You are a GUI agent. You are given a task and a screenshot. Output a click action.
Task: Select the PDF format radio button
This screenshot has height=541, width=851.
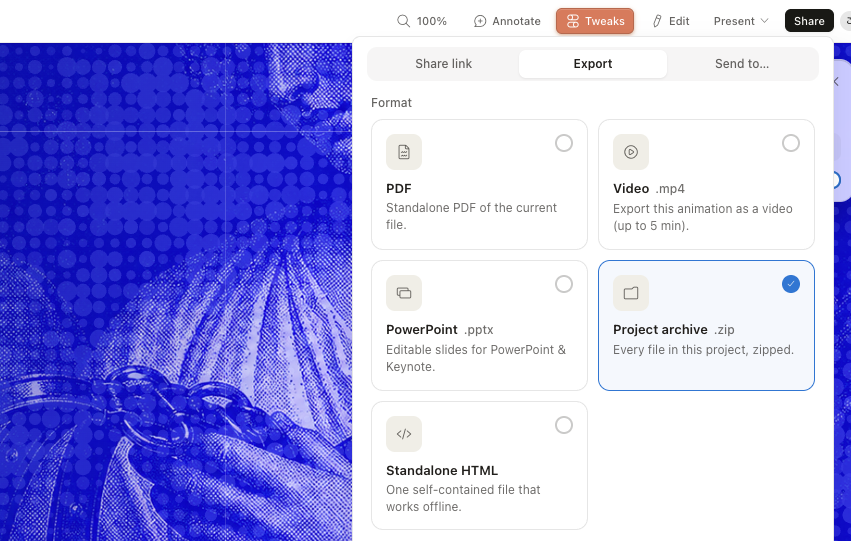(x=564, y=143)
